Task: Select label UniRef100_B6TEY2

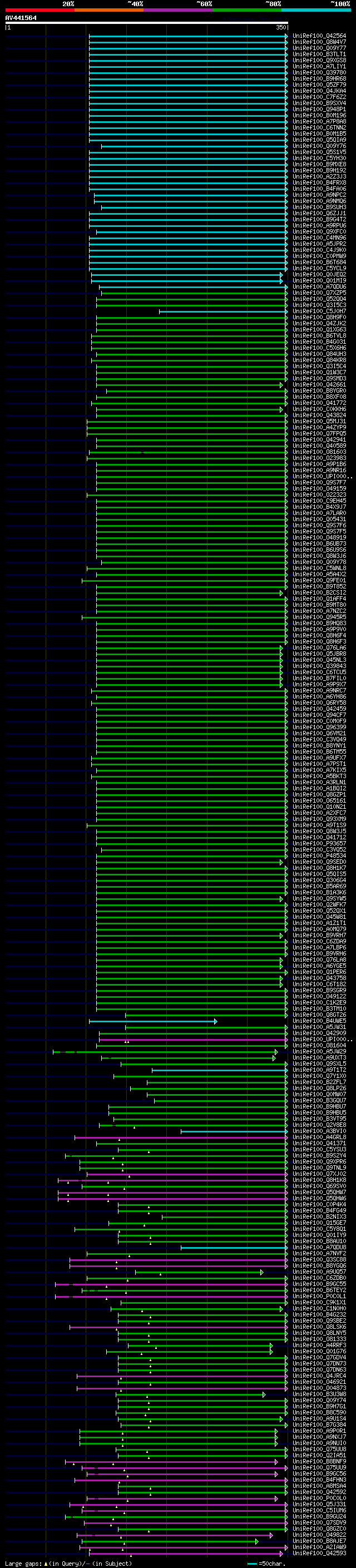Action: [x=319, y=1290]
